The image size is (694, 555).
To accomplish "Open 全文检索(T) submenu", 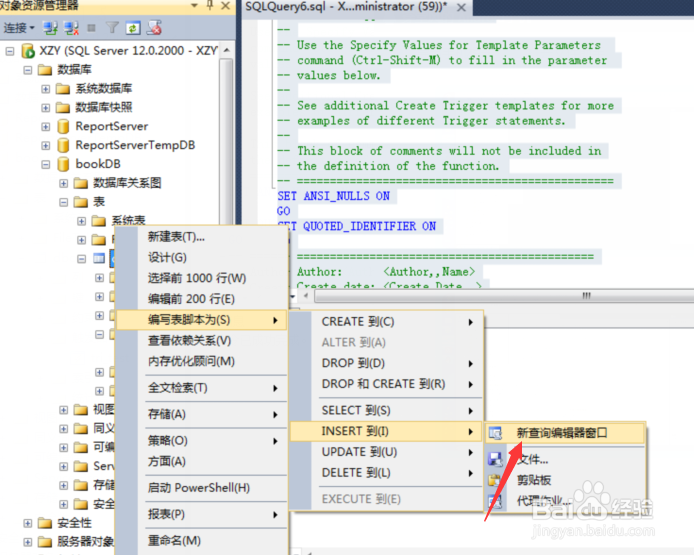I will click(x=201, y=388).
